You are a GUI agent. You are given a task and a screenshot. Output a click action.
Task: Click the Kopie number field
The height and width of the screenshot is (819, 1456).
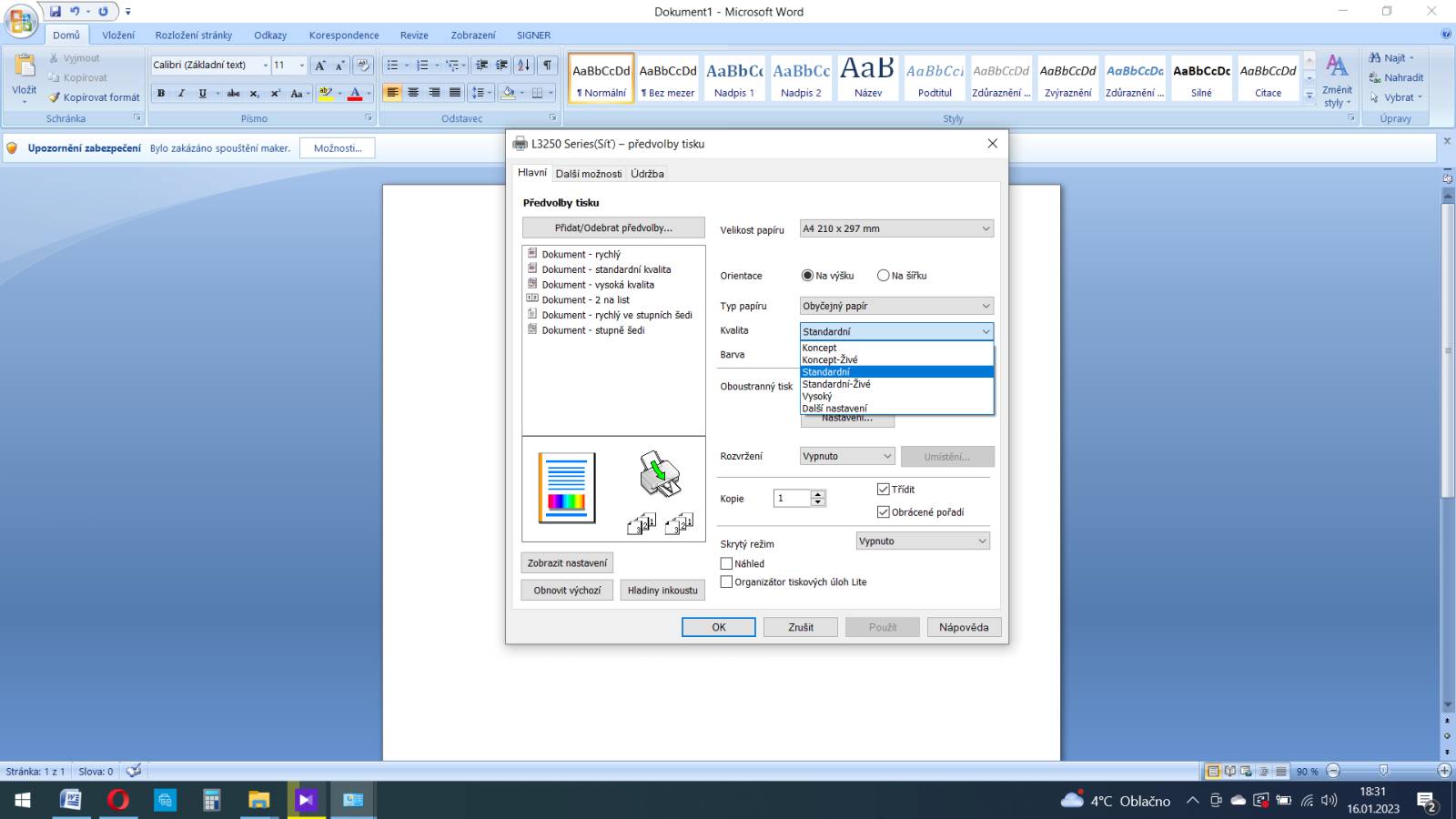coord(792,498)
